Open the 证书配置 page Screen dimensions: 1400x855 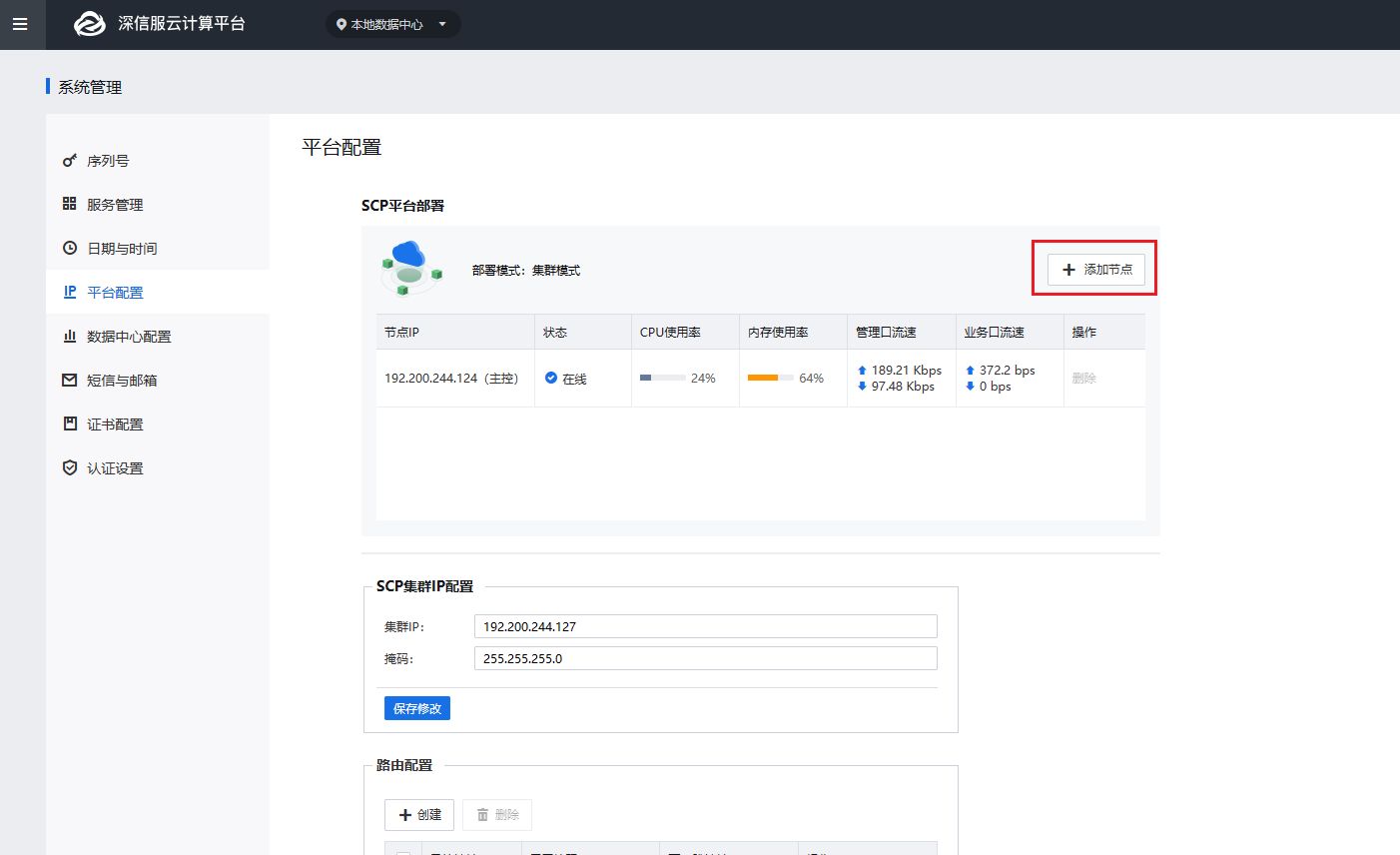[158, 424]
